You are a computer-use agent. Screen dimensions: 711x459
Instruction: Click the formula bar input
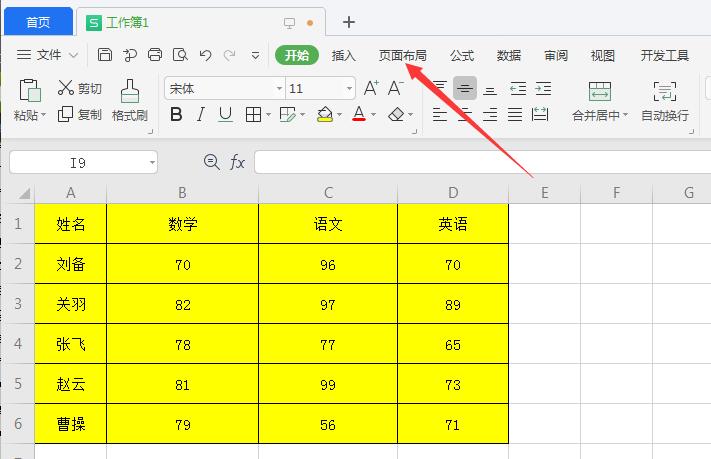(x=482, y=162)
